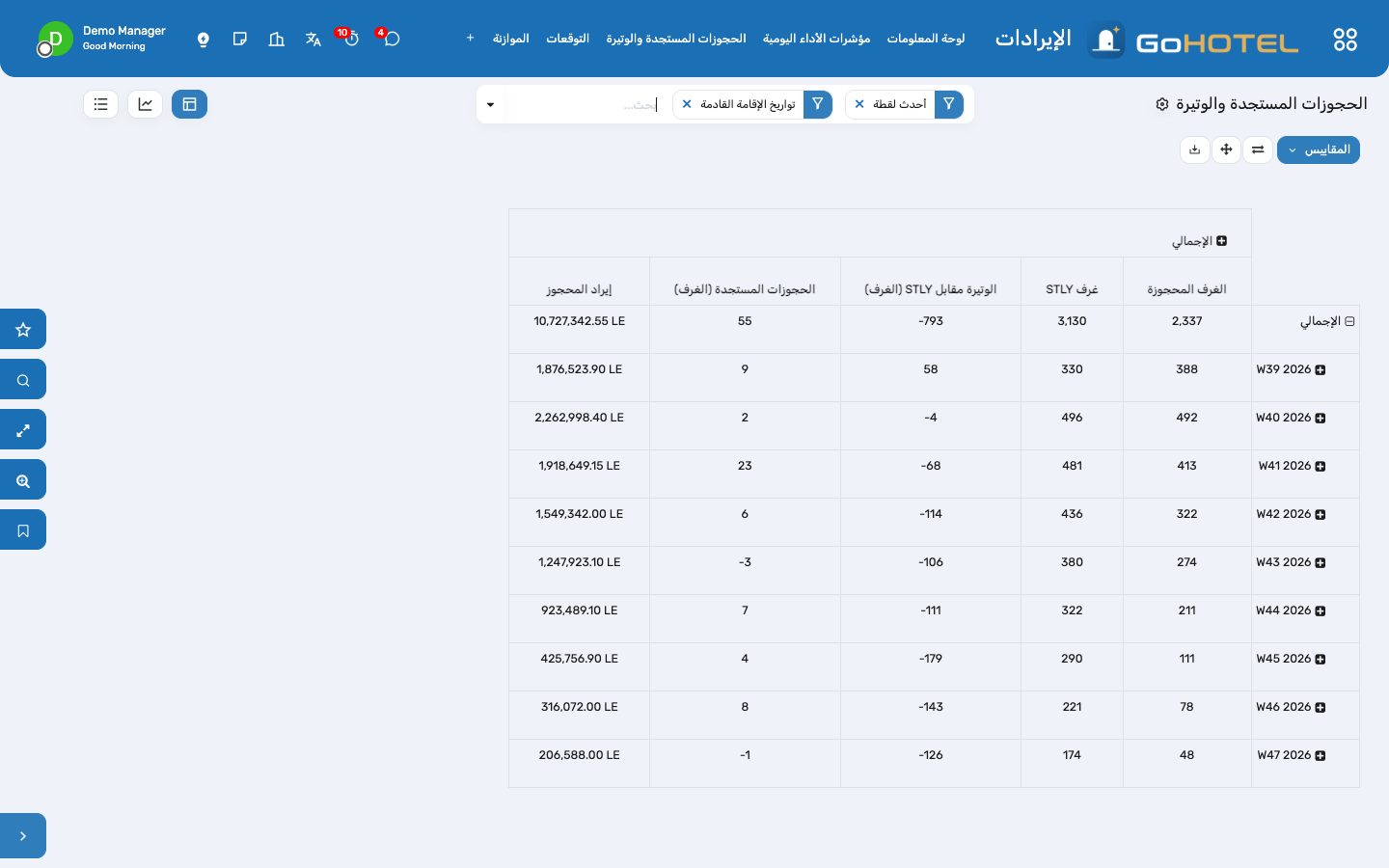The width and height of the screenshot is (1389, 868).
Task: Click the lightbulb tips icon
Action: pos(204,40)
